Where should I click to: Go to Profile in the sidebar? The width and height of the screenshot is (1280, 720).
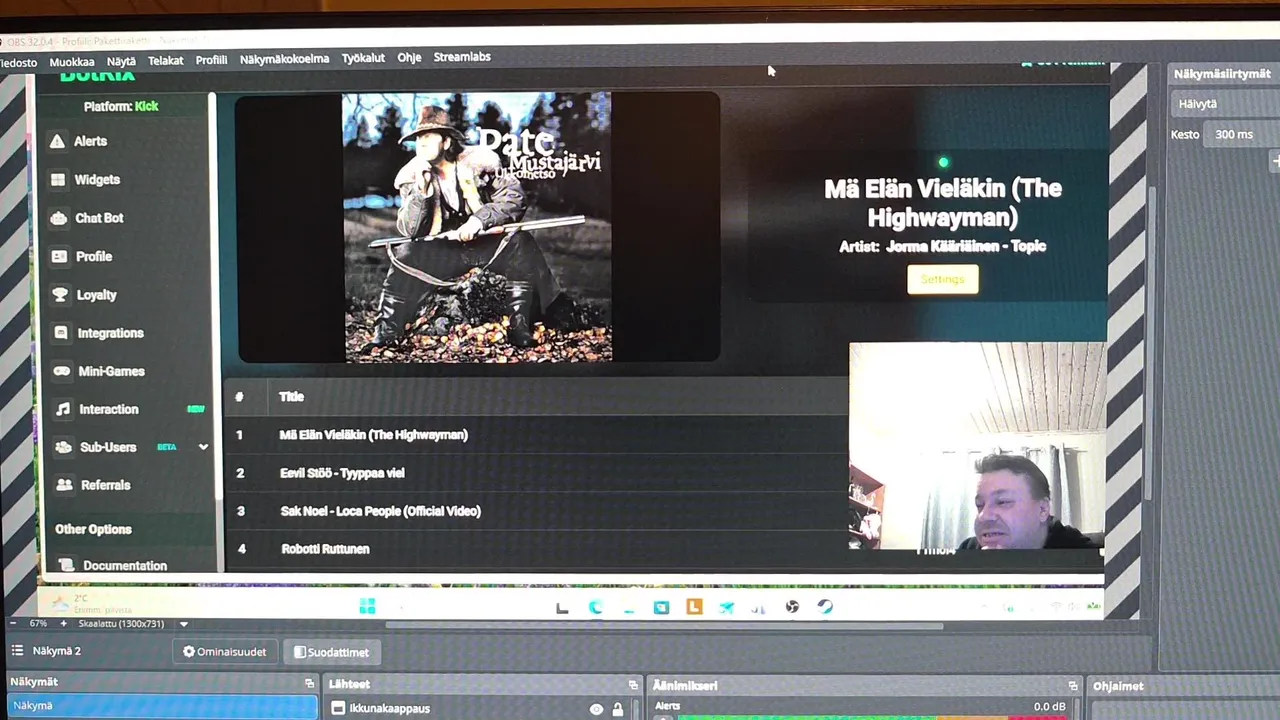93,256
